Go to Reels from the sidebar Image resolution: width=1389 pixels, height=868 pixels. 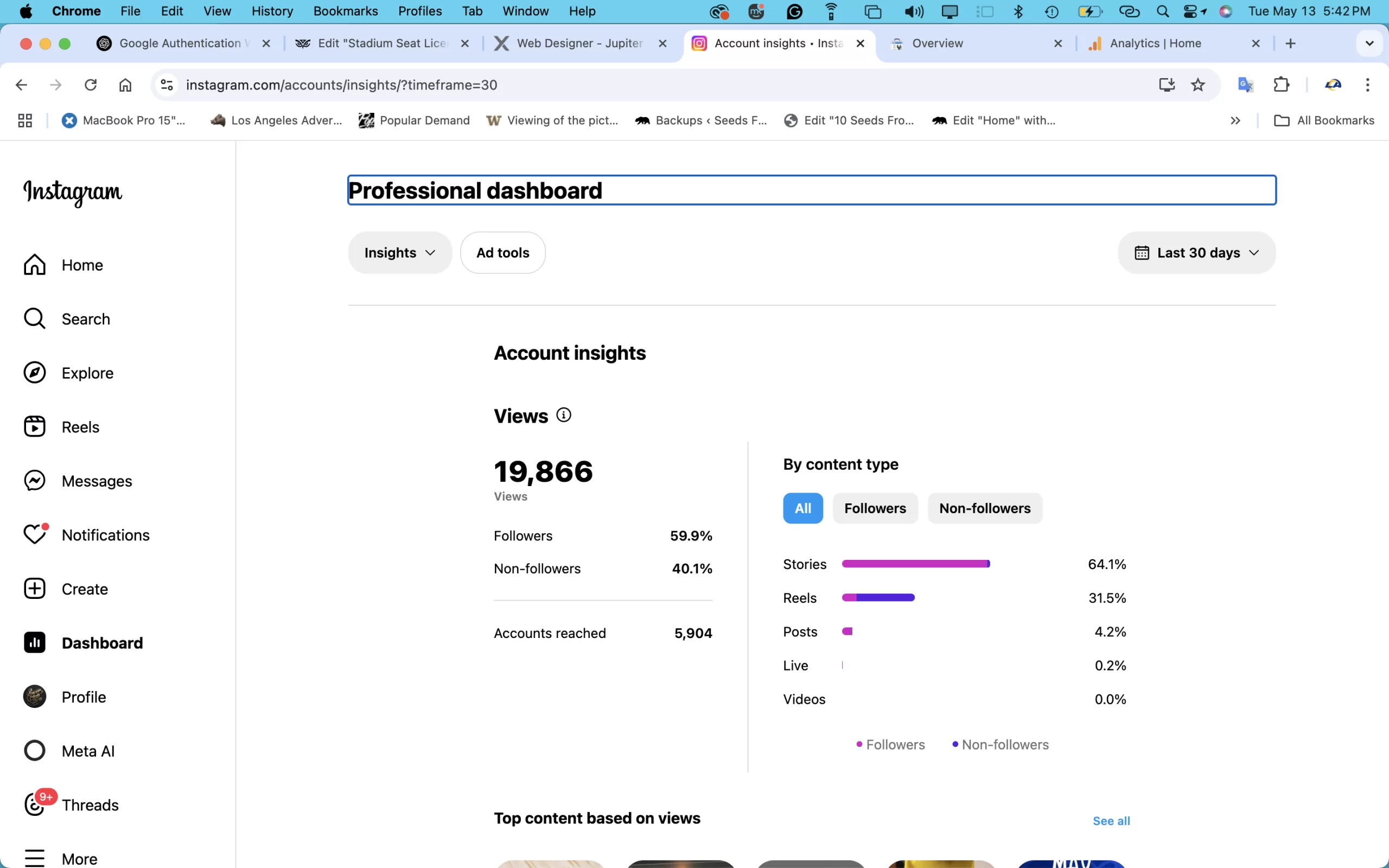(80, 426)
